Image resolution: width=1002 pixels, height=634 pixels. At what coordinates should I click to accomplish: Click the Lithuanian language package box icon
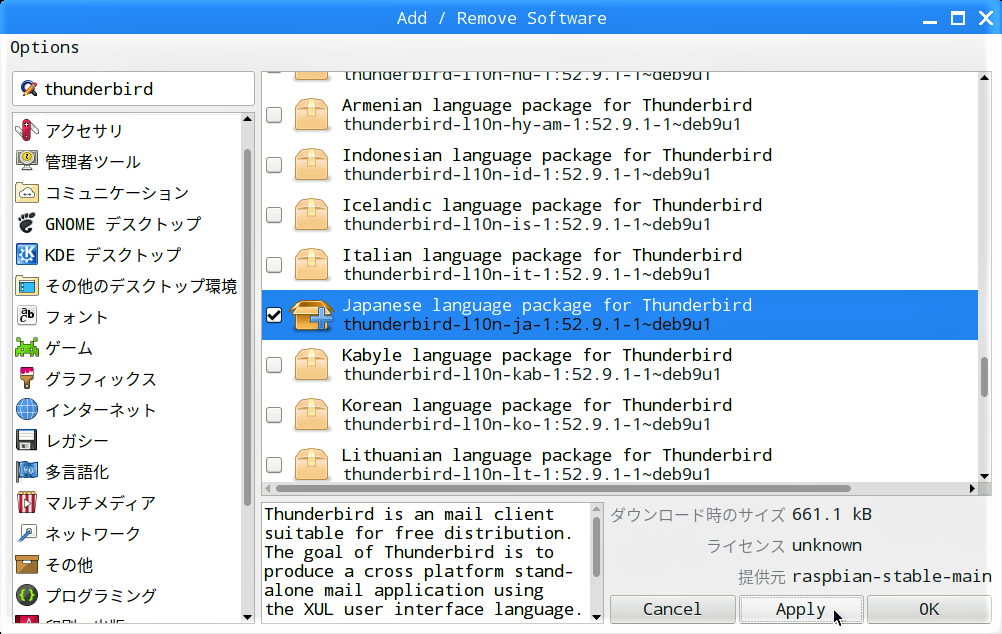[x=311, y=464]
